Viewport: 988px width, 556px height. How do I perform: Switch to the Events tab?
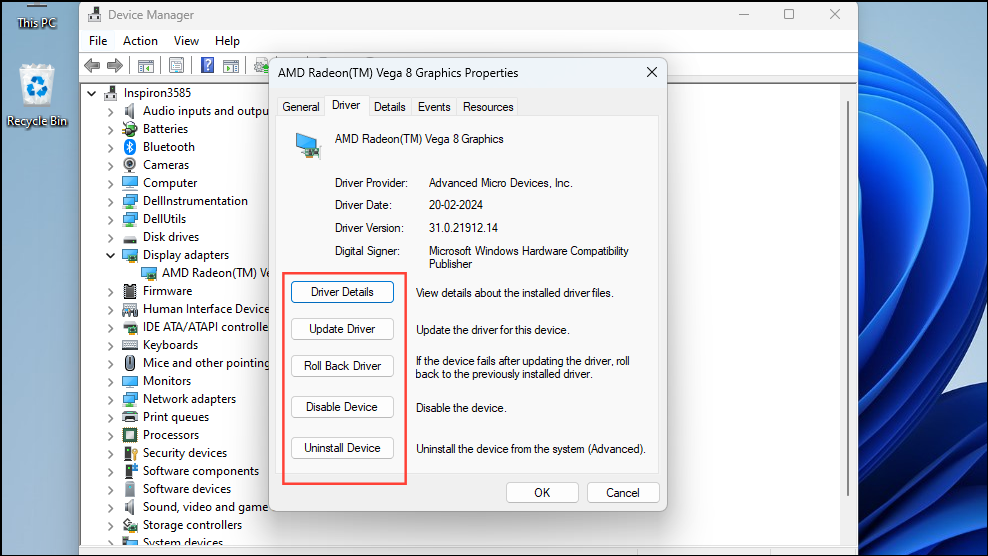[x=434, y=107]
